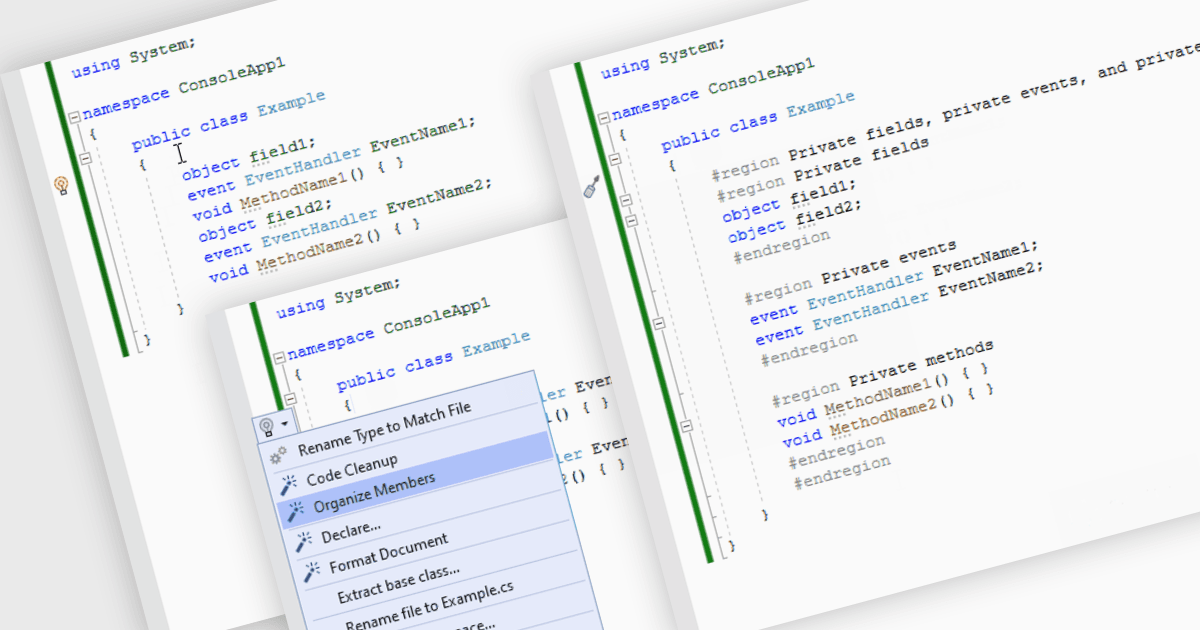Click the wand icon beside Declare...
Viewport: 1200px width, 630px height.
tap(304, 541)
